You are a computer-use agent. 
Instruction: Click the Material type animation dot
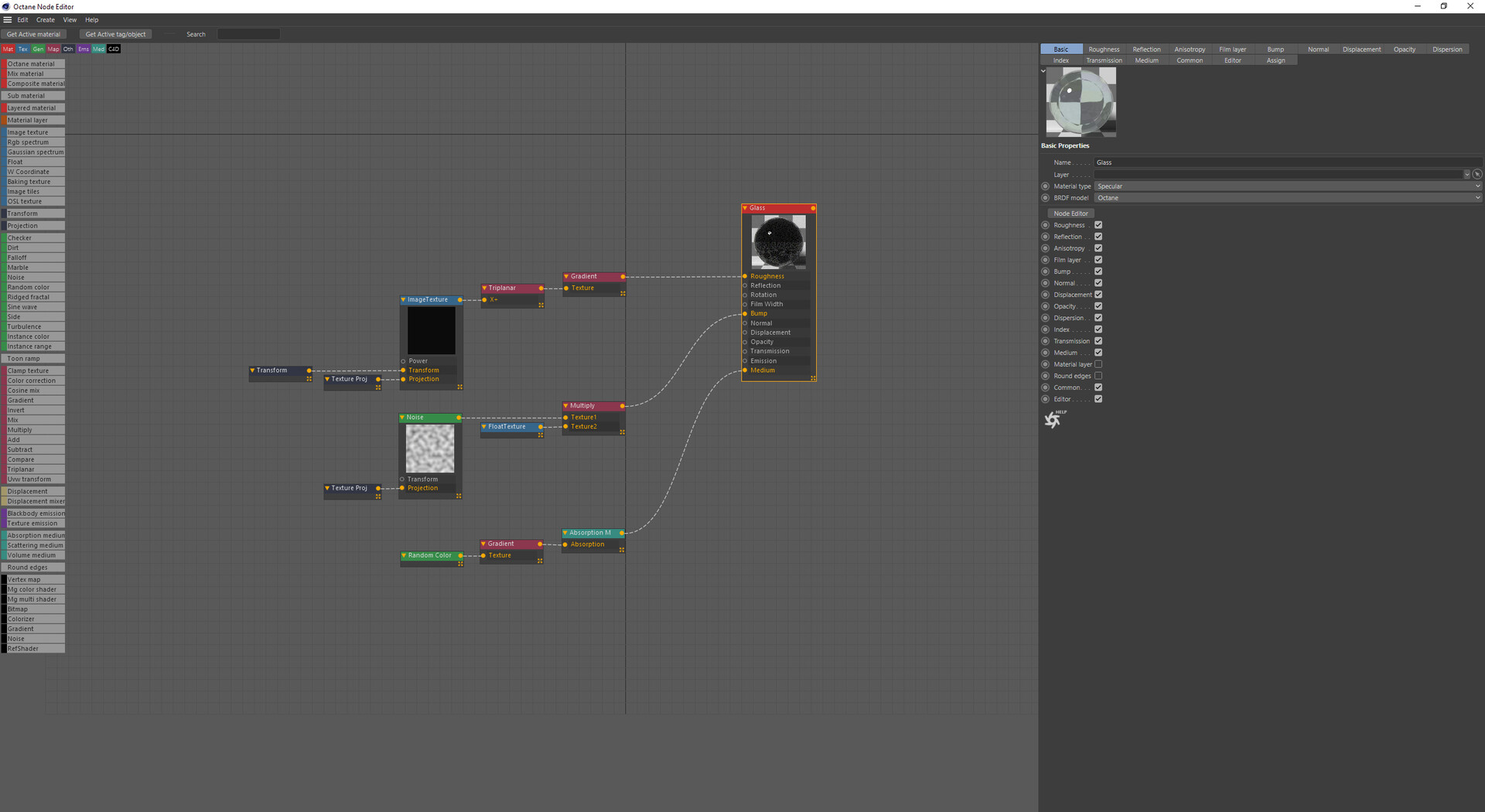pos(1046,186)
